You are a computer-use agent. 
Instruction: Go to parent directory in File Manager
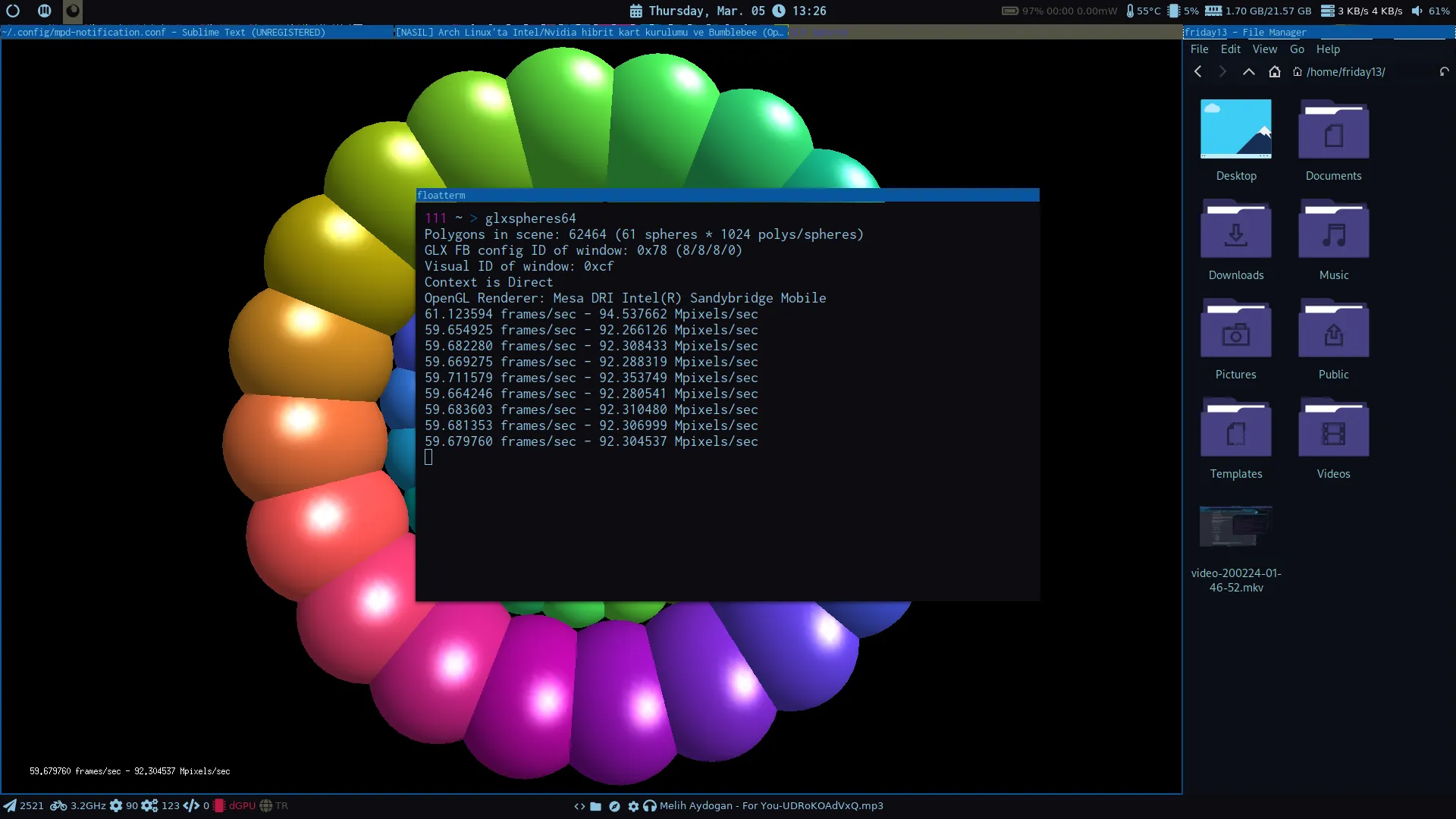[1248, 71]
